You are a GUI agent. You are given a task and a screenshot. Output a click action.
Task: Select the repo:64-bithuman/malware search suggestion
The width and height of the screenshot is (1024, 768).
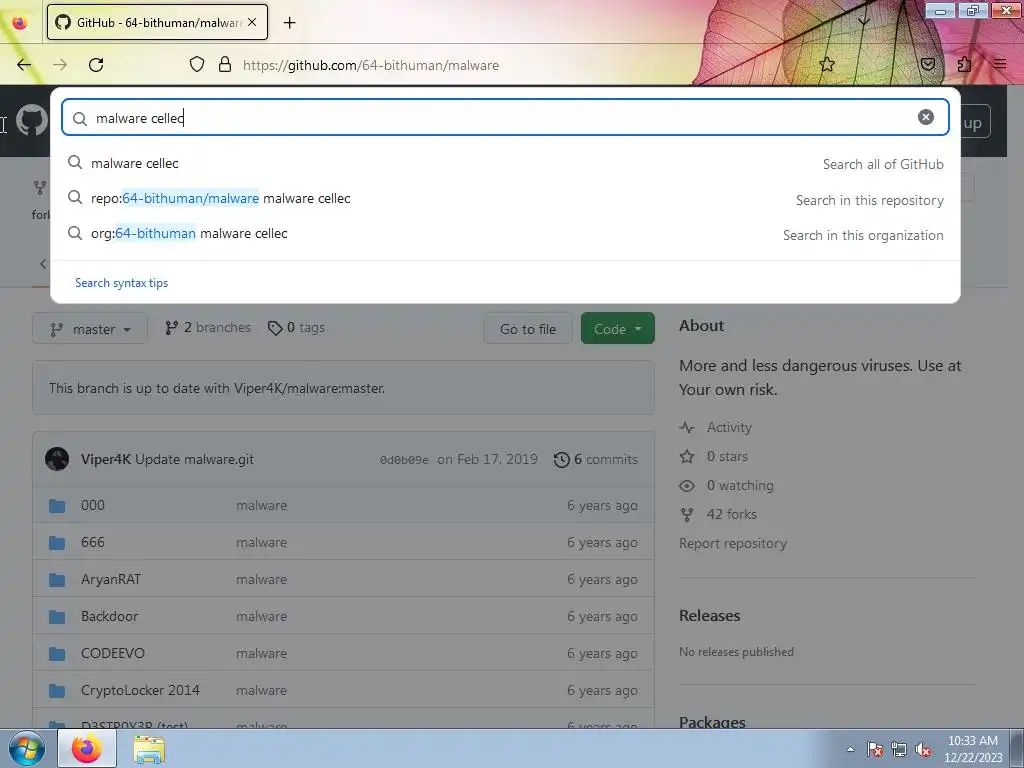pyautogui.click(x=505, y=199)
